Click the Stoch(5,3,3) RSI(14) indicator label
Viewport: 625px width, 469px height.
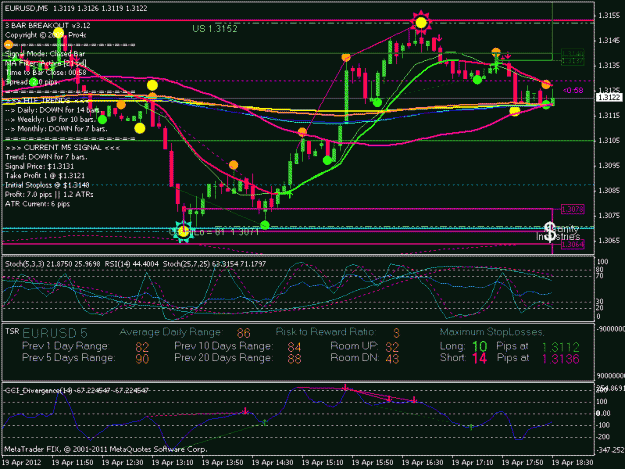click(135, 264)
